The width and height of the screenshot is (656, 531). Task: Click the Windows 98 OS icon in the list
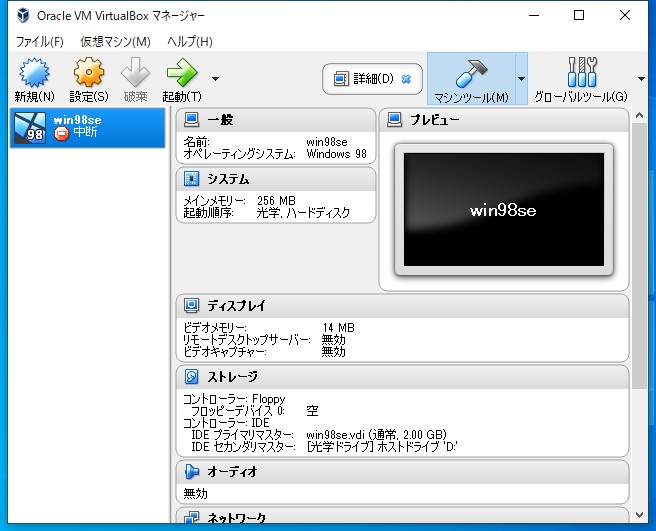pos(30,128)
